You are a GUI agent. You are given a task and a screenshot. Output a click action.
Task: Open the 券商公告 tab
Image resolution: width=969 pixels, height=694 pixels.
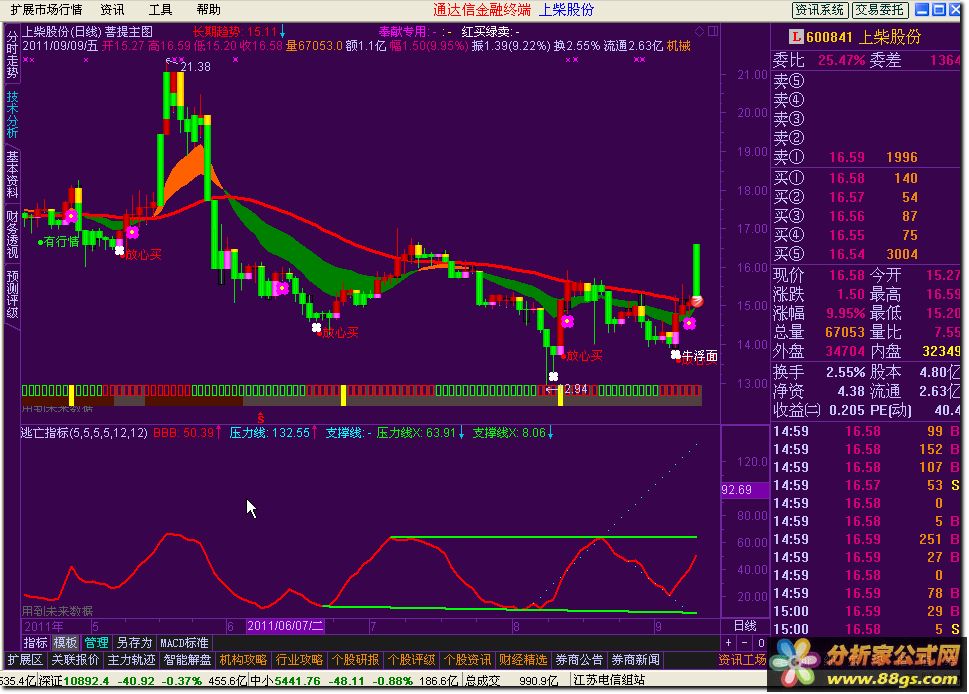point(579,660)
